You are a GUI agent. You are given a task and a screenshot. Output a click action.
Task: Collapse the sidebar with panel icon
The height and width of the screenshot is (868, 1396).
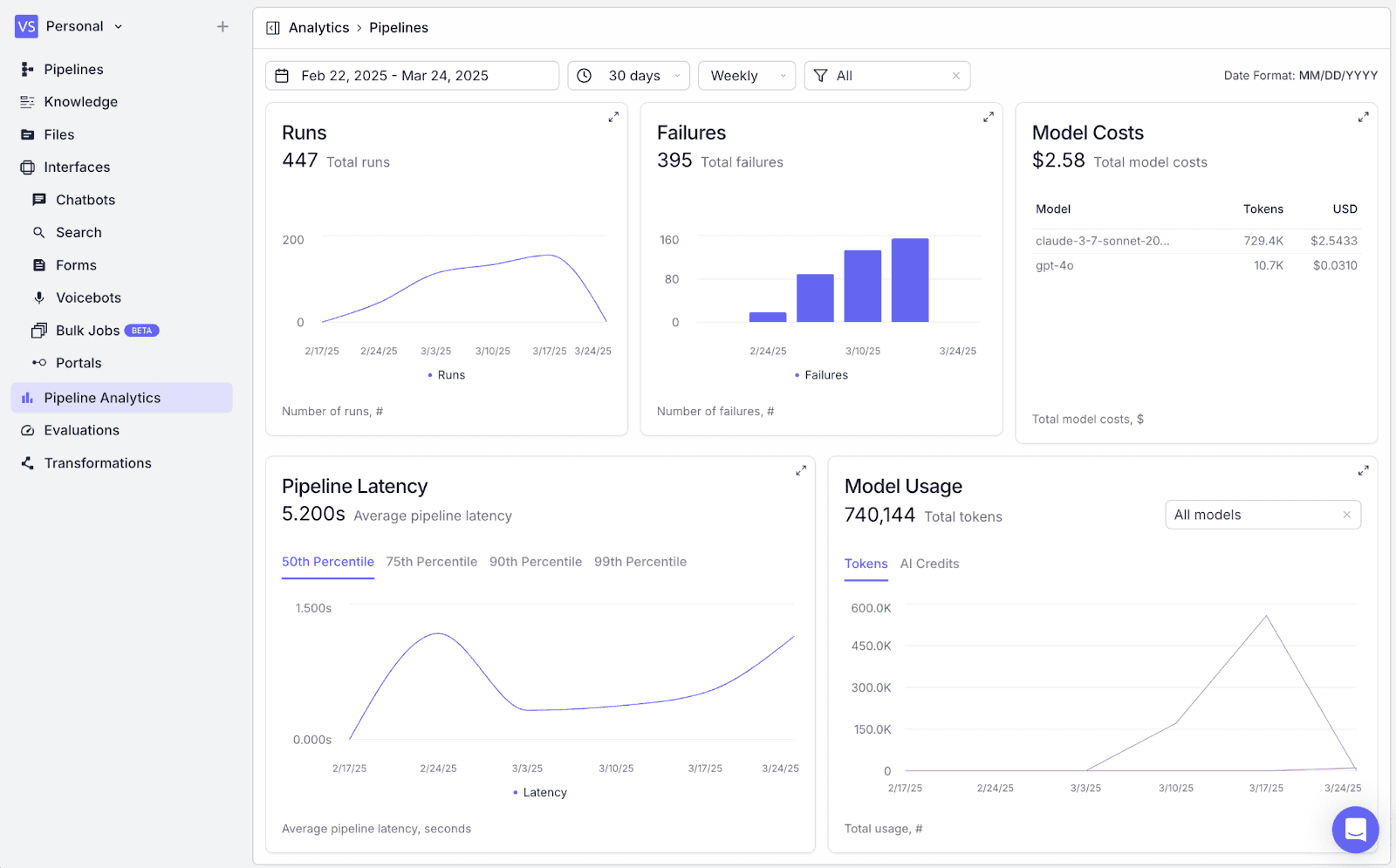point(273,28)
